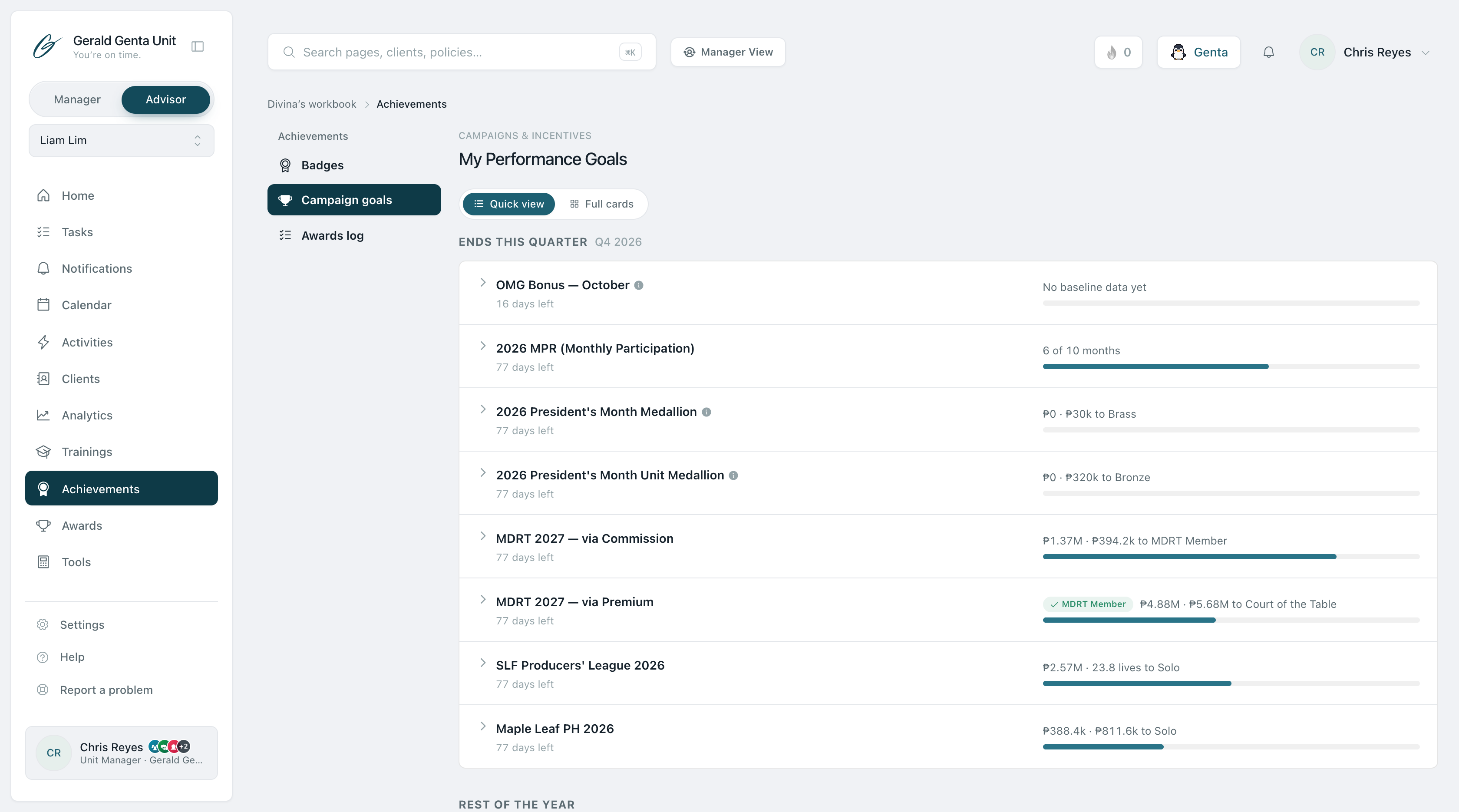Expand SLF Producers' League 2026 row

click(482, 663)
